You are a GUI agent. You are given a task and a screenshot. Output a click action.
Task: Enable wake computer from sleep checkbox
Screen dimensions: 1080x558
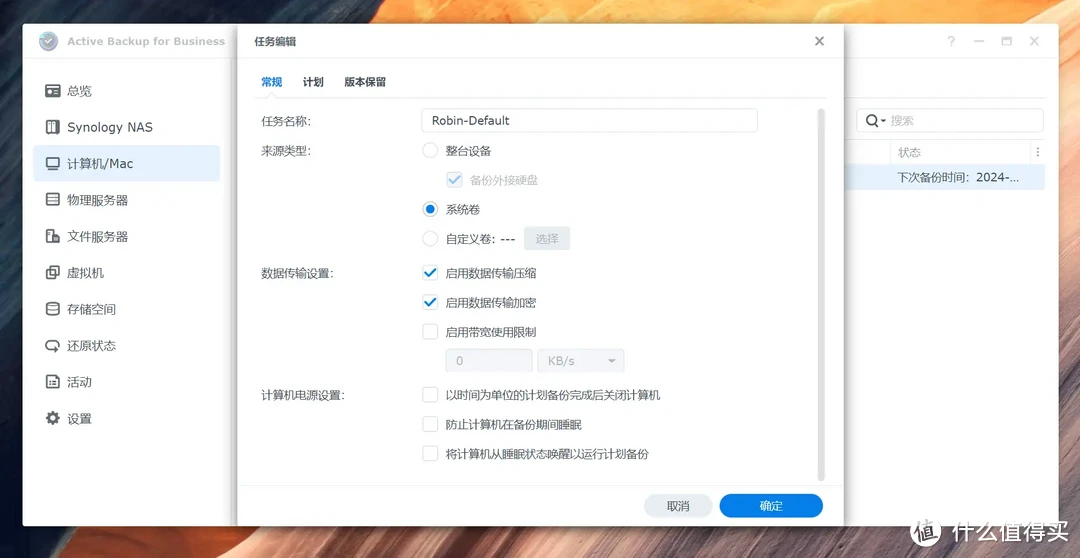click(x=430, y=454)
